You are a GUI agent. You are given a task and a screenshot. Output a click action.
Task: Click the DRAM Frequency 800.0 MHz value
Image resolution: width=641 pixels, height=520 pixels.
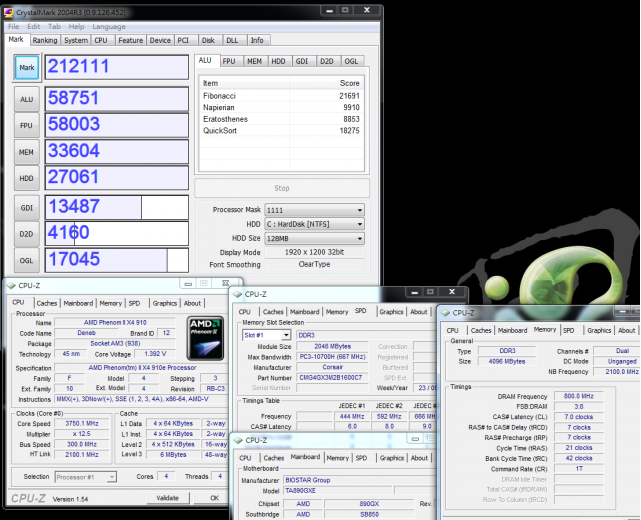coord(578,396)
